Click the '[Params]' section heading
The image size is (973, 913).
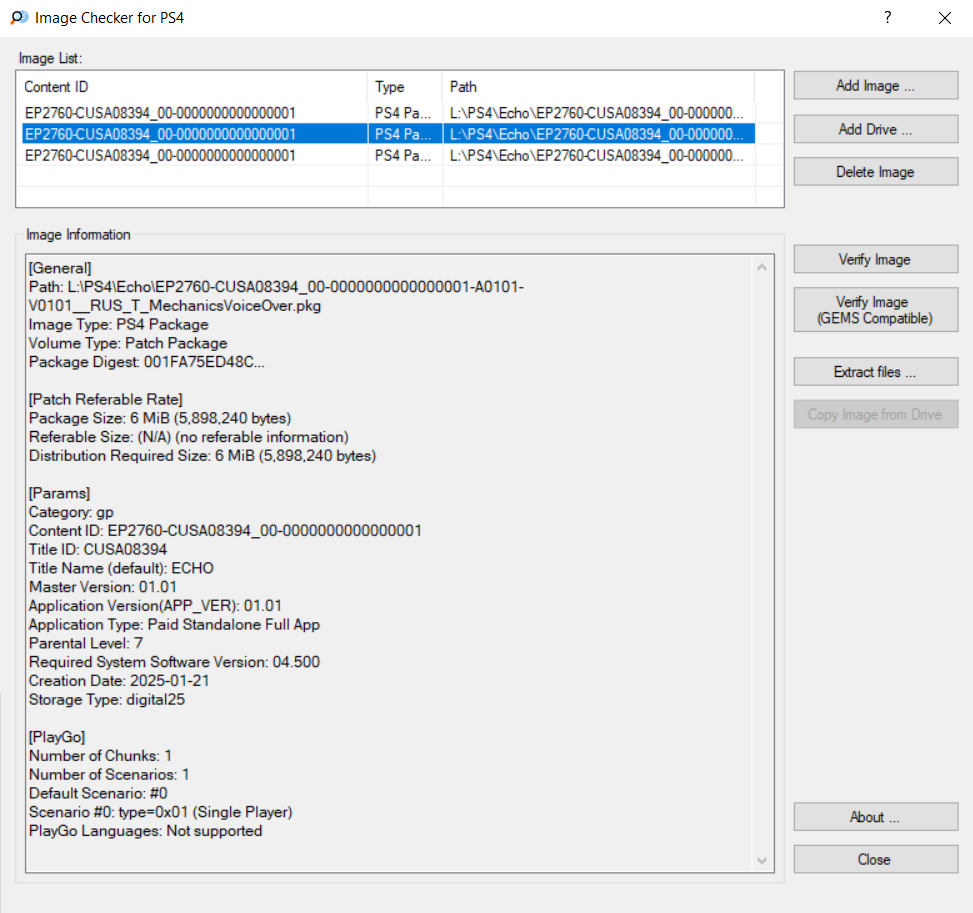60,493
